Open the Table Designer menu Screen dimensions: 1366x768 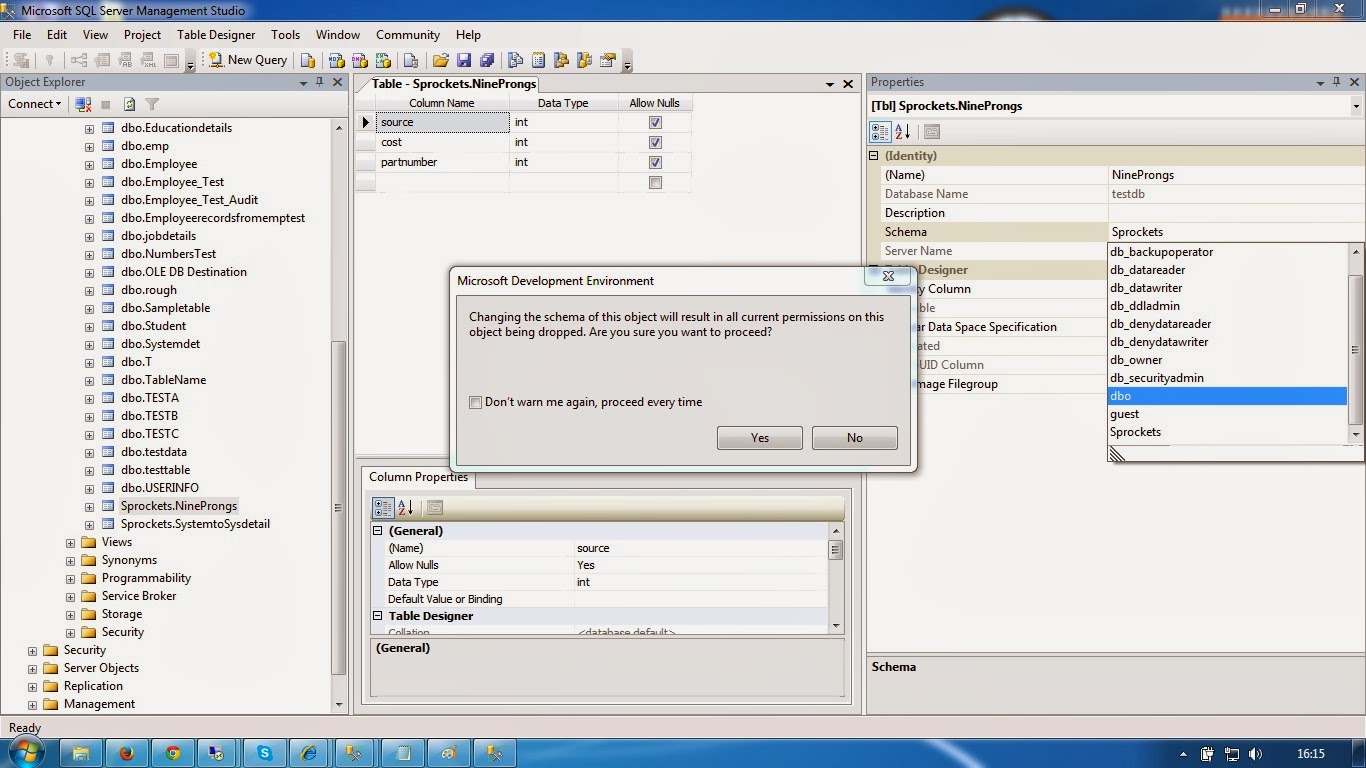[217, 34]
